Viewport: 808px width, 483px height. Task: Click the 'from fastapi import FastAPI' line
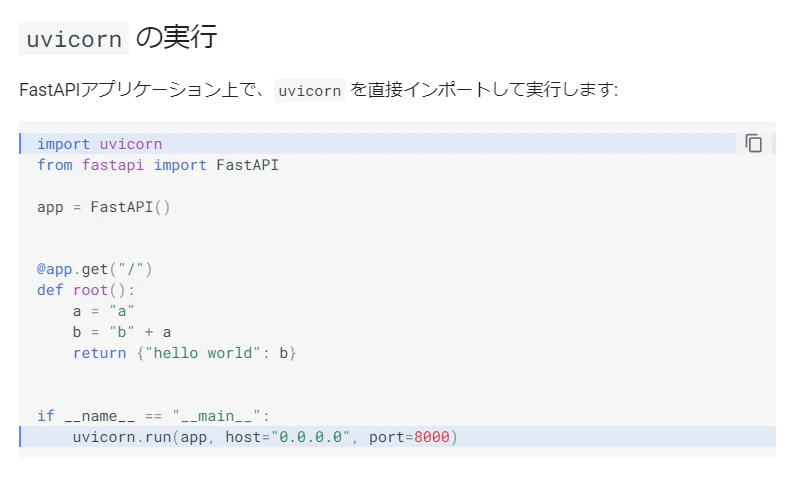tap(158, 165)
